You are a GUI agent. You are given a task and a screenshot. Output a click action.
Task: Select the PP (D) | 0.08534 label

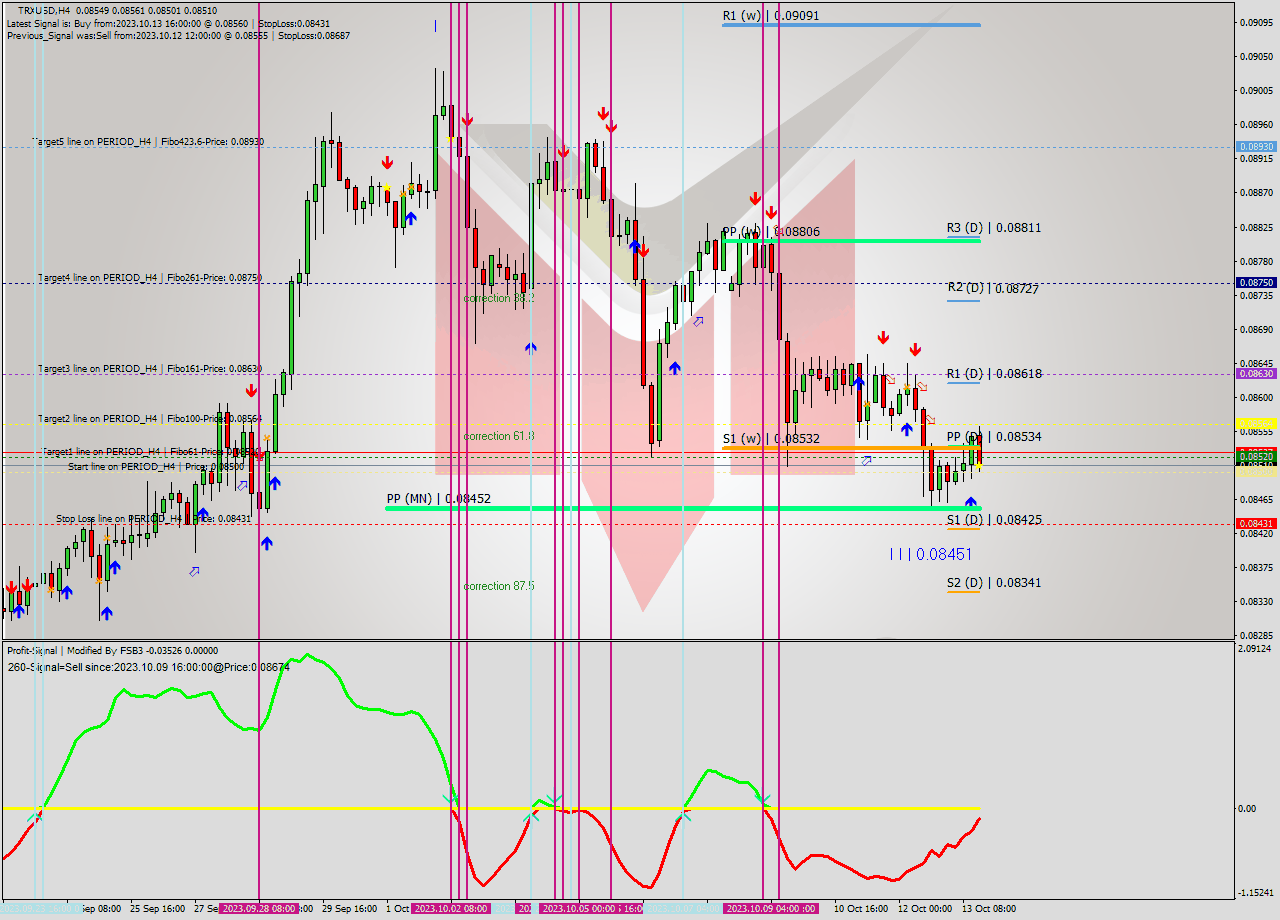(994, 437)
